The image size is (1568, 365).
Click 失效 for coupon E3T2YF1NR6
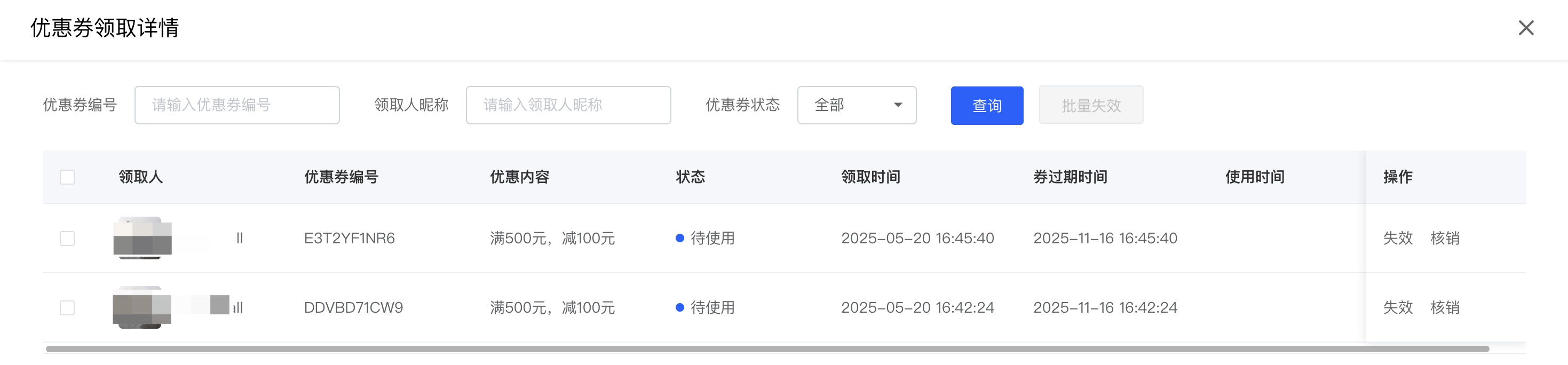(x=1398, y=238)
